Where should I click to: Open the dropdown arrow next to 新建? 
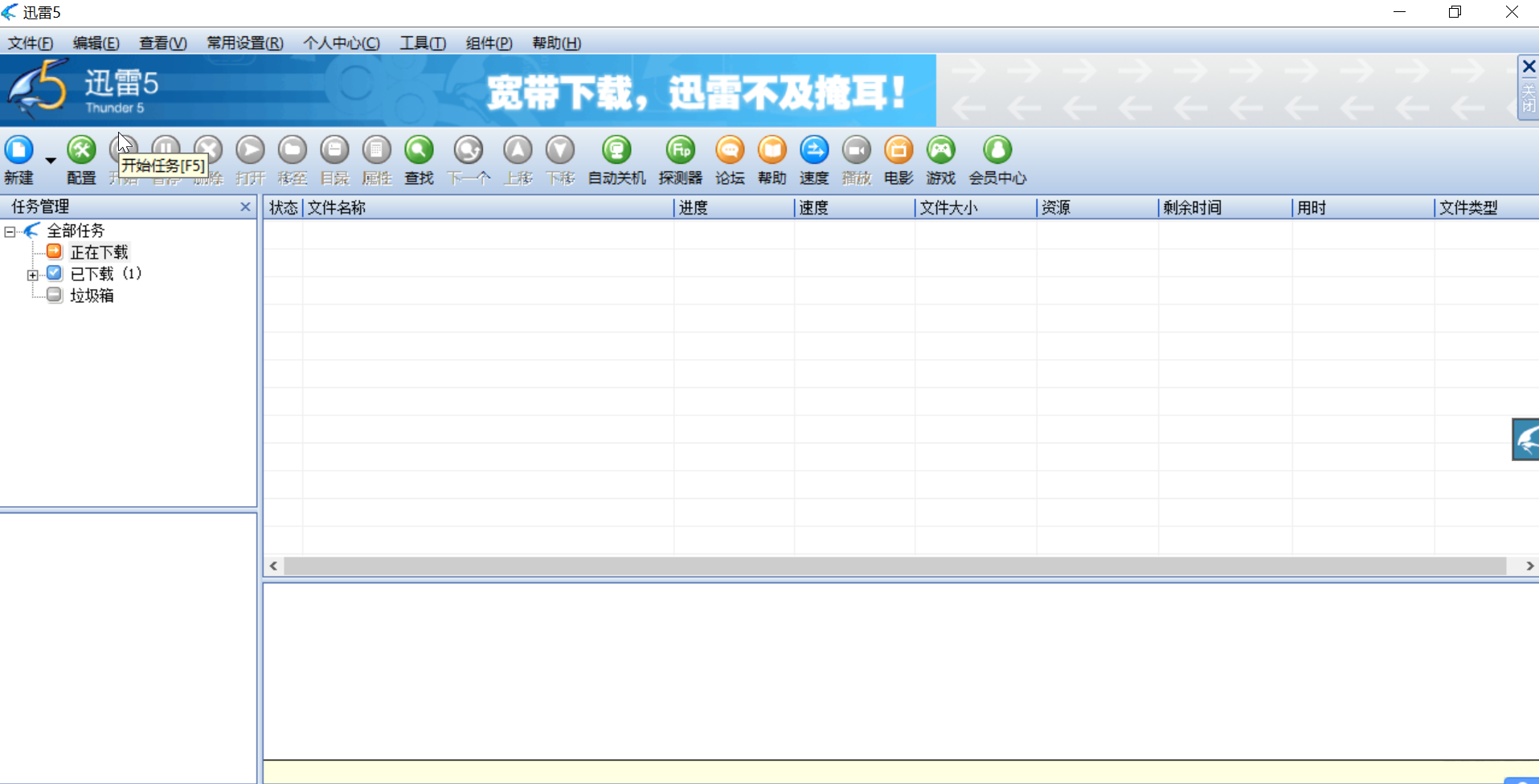(51, 161)
